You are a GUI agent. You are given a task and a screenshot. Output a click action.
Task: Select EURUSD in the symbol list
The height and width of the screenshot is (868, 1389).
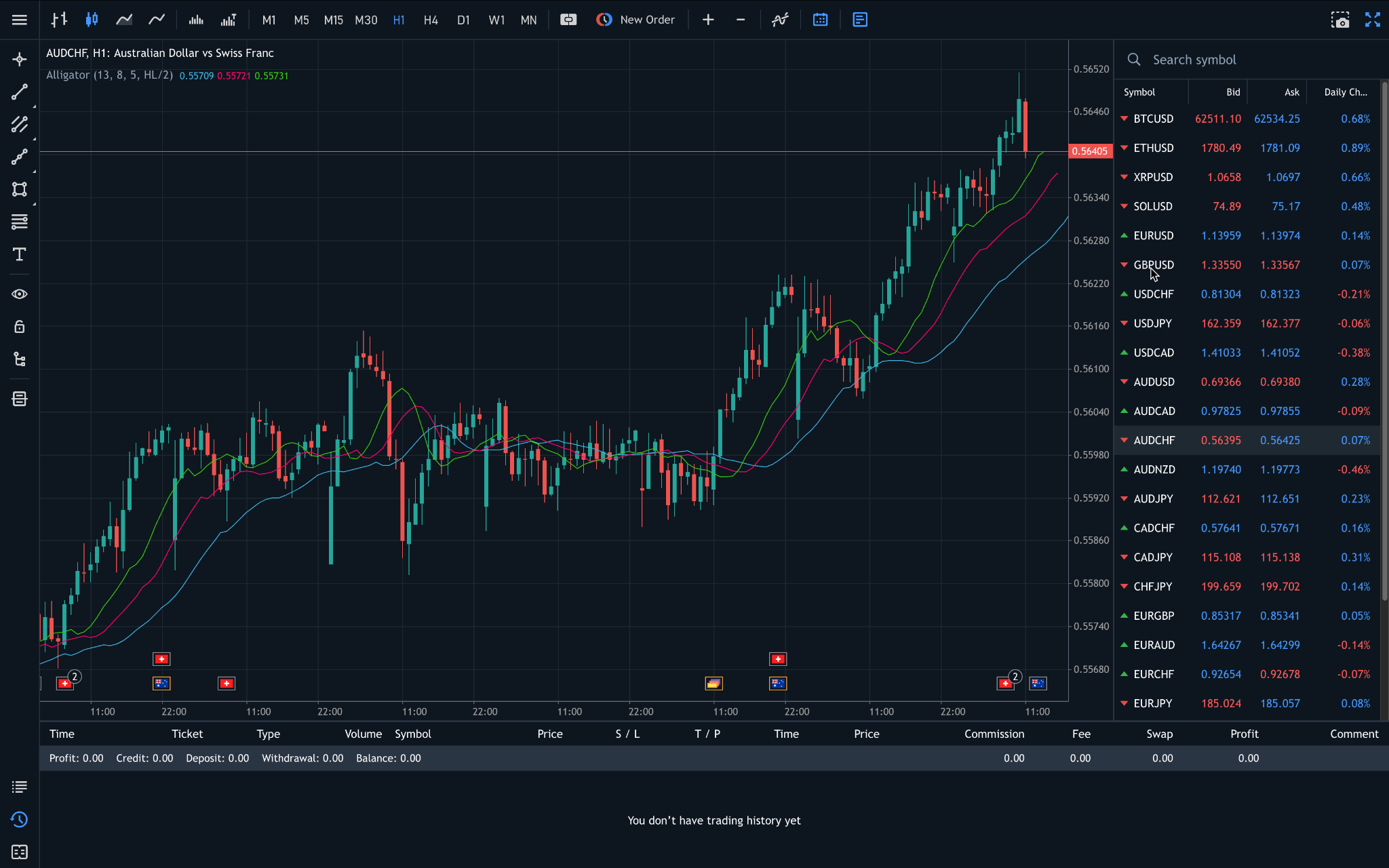[x=1247, y=235]
